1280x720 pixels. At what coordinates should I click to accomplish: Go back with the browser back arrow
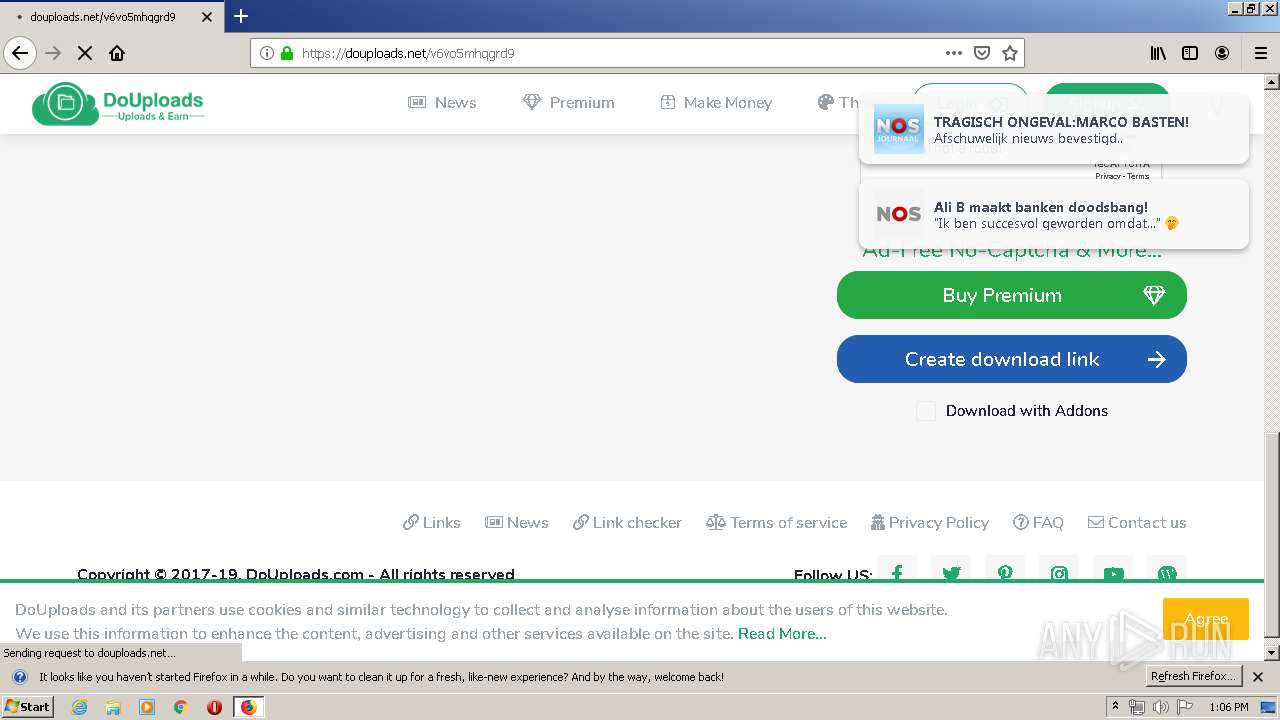(x=20, y=53)
